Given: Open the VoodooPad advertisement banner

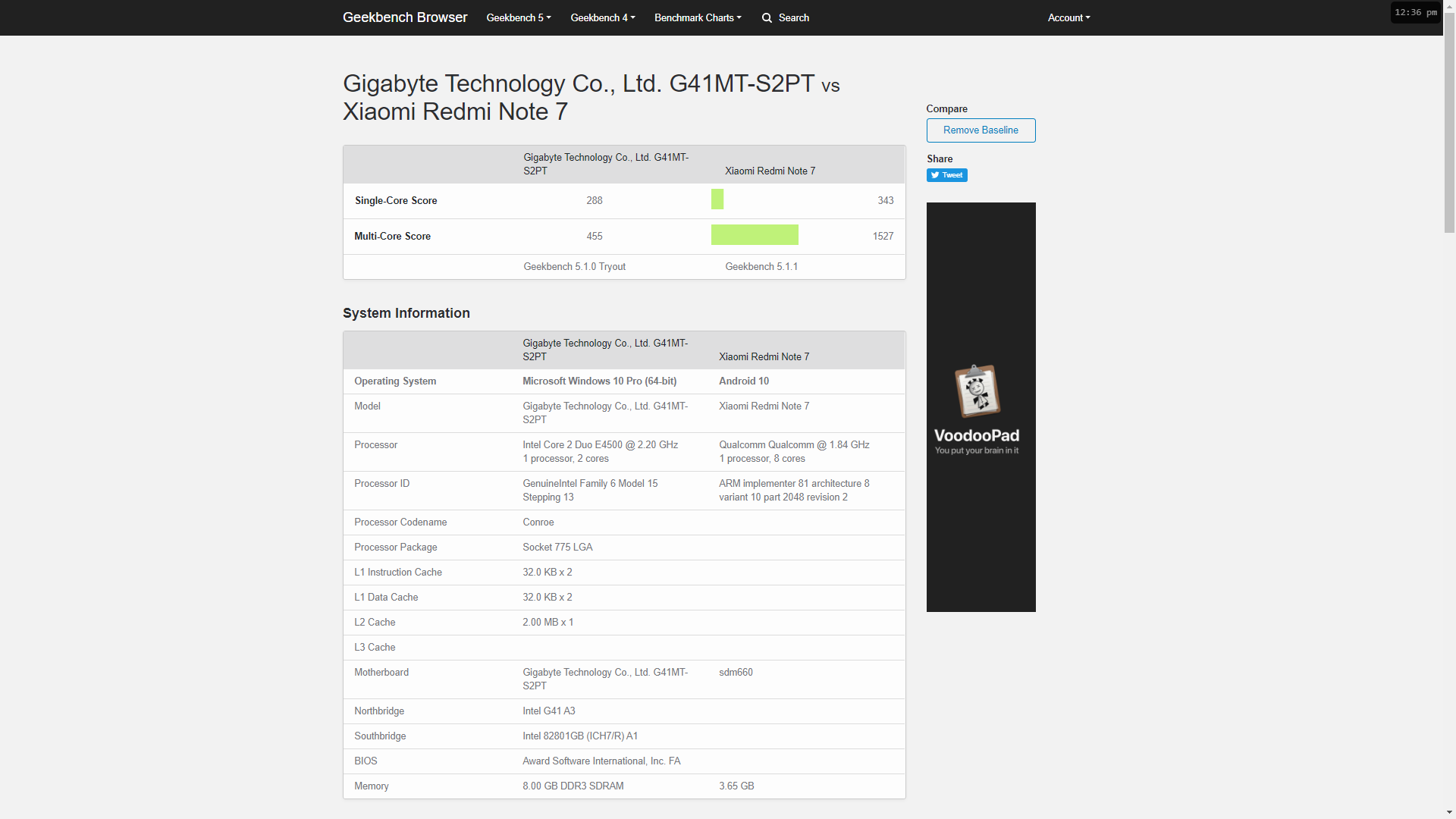Looking at the screenshot, I should (981, 407).
